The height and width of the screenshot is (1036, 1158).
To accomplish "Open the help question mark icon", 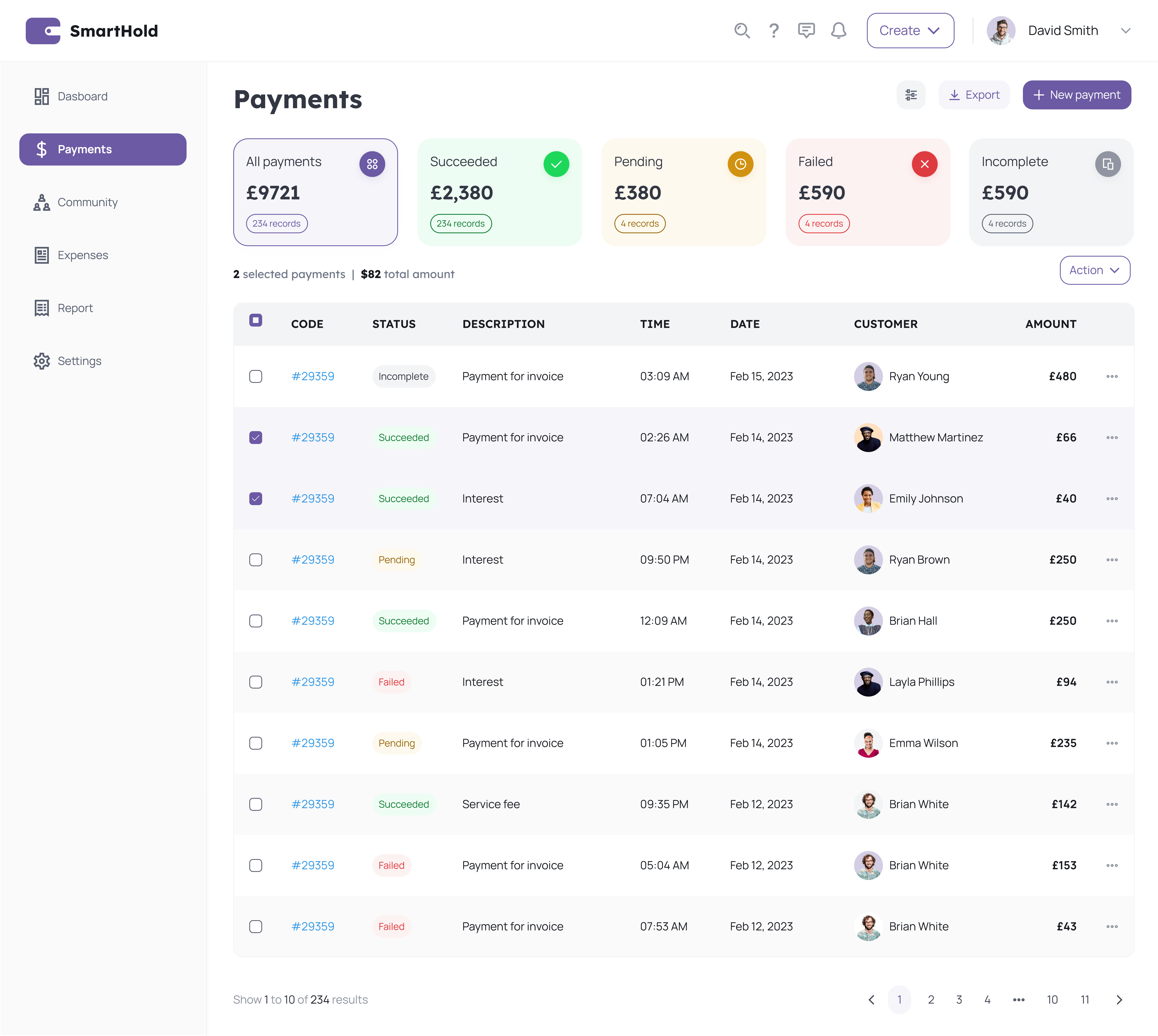I will tap(774, 31).
